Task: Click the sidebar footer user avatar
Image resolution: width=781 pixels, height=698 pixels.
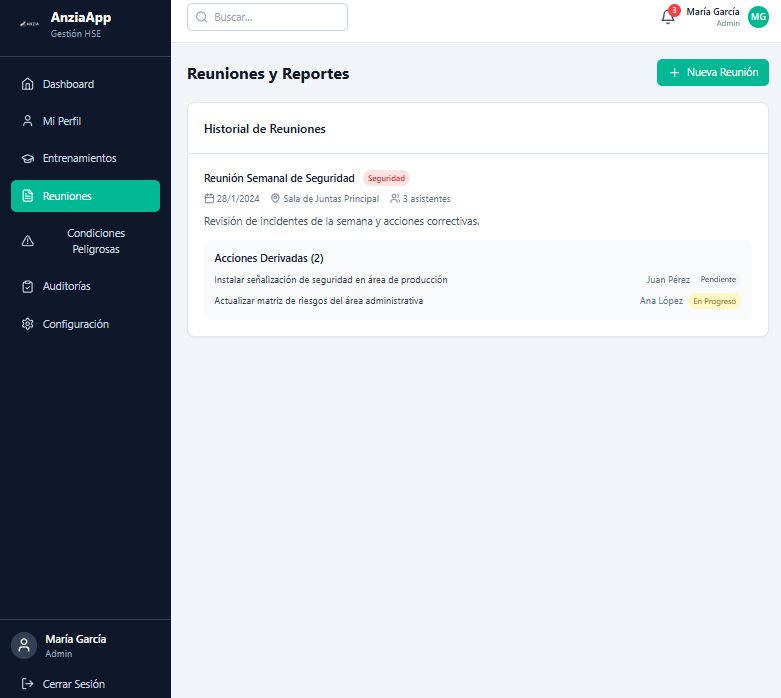Action: [x=24, y=645]
